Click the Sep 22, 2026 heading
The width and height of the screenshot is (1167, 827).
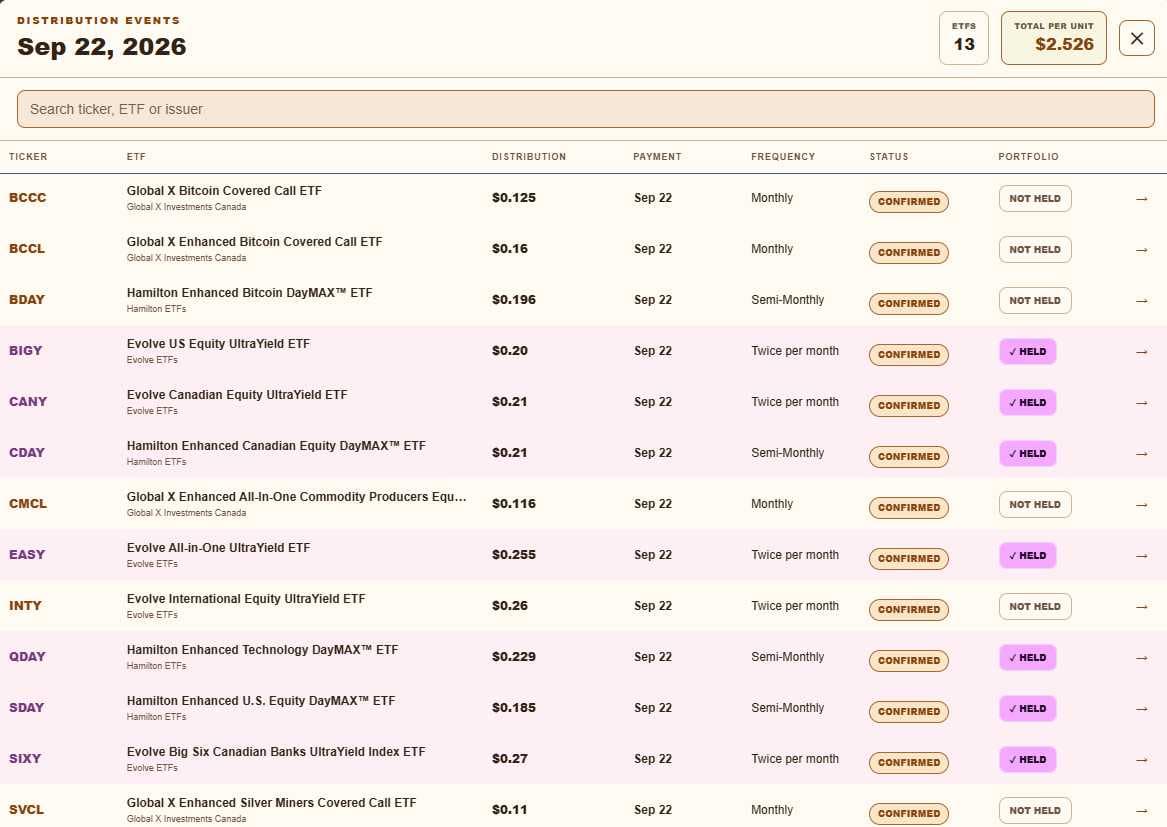[x=102, y=46]
